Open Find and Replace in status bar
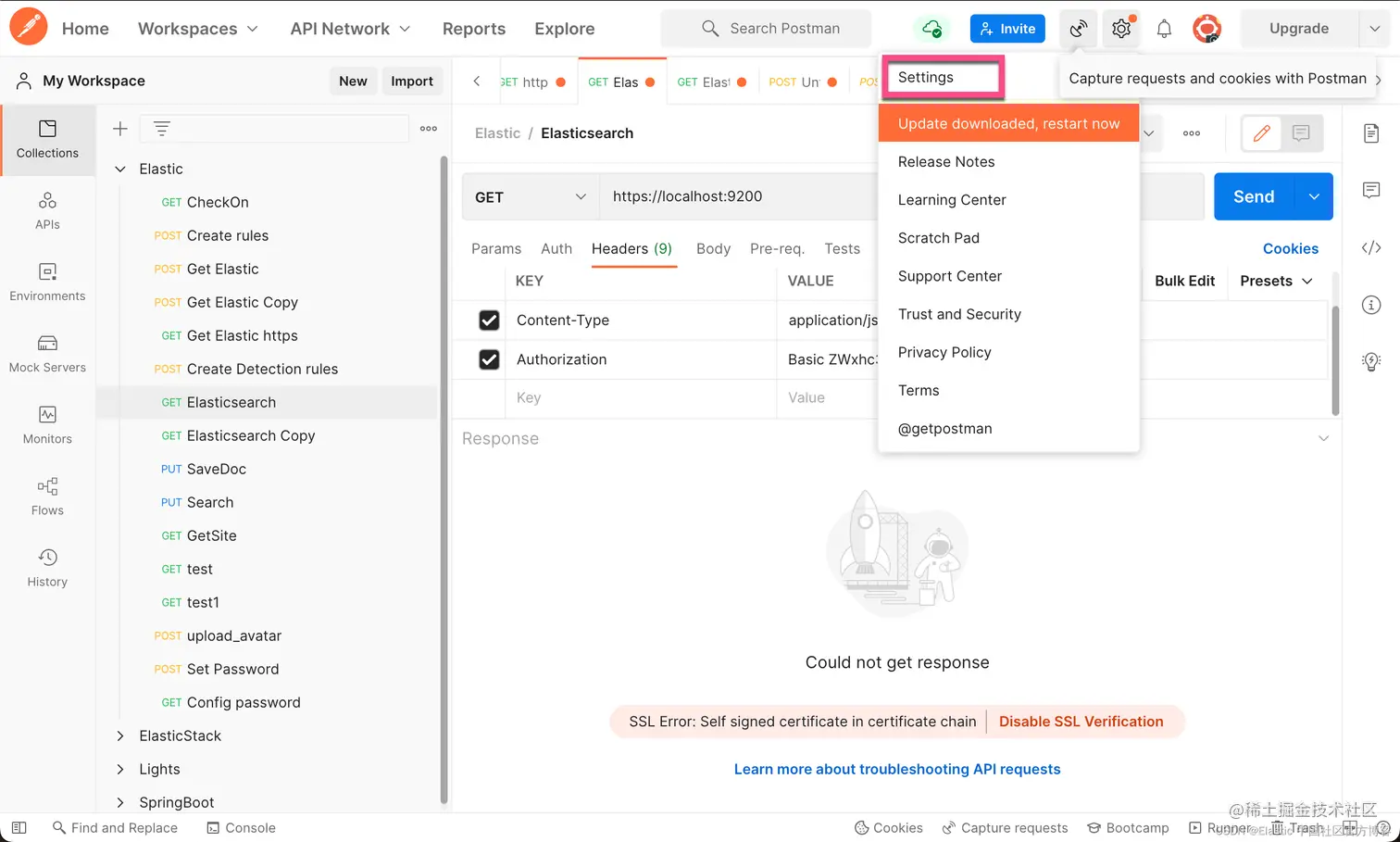This screenshot has width=1400, height=842. 115,827
